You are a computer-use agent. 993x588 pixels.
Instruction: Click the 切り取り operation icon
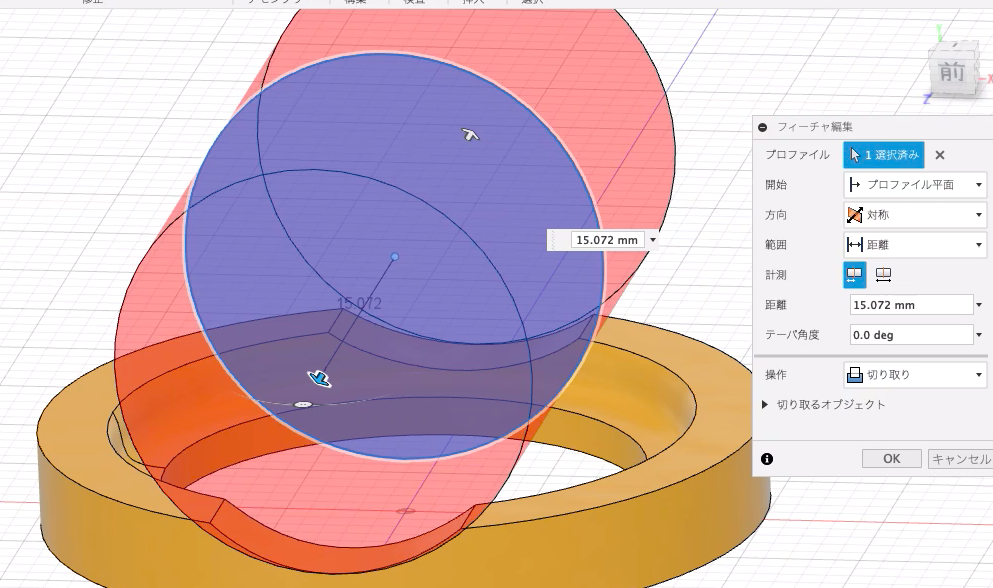click(x=854, y=374)
